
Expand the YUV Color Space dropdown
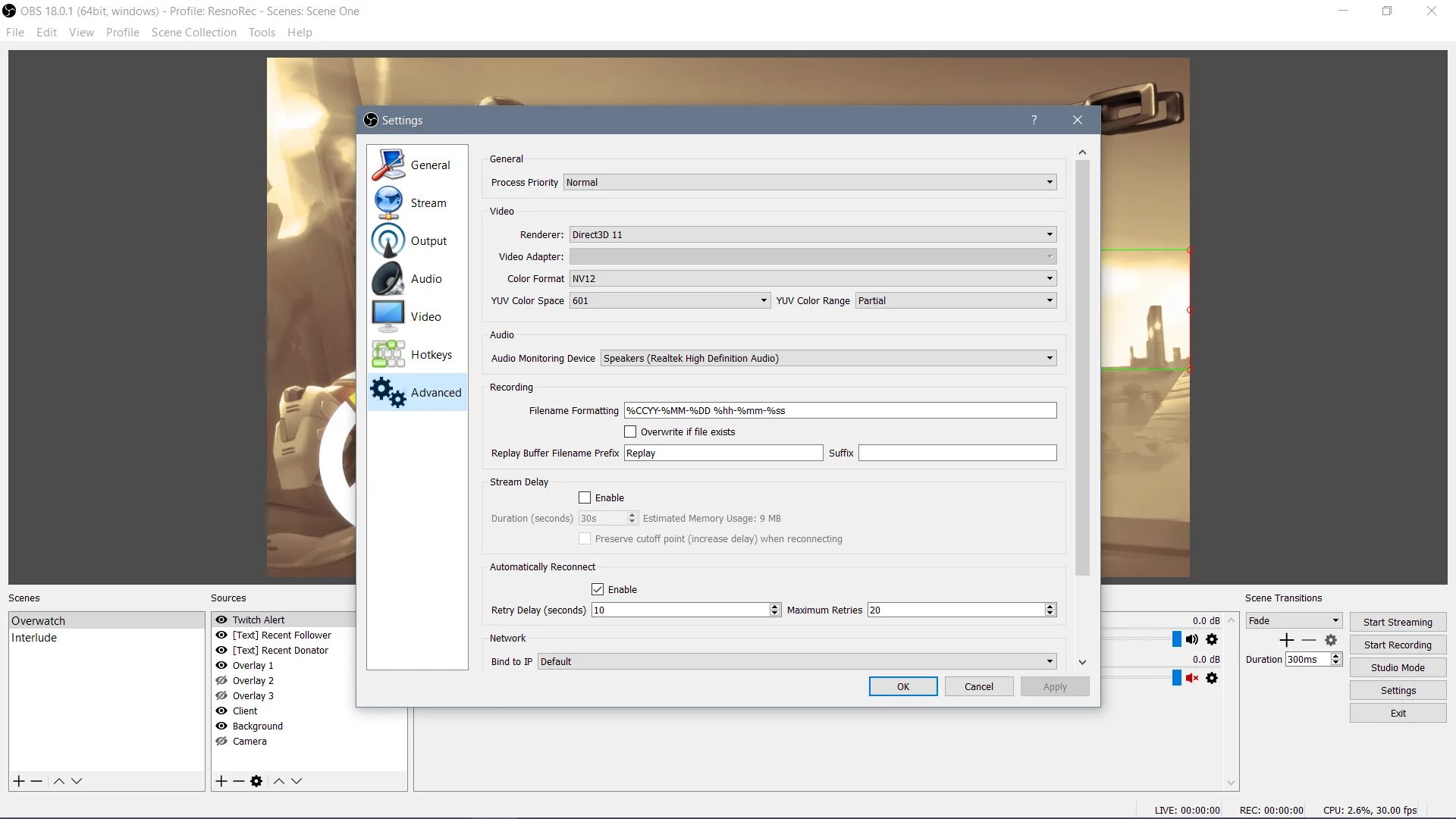tap(763, 300)
